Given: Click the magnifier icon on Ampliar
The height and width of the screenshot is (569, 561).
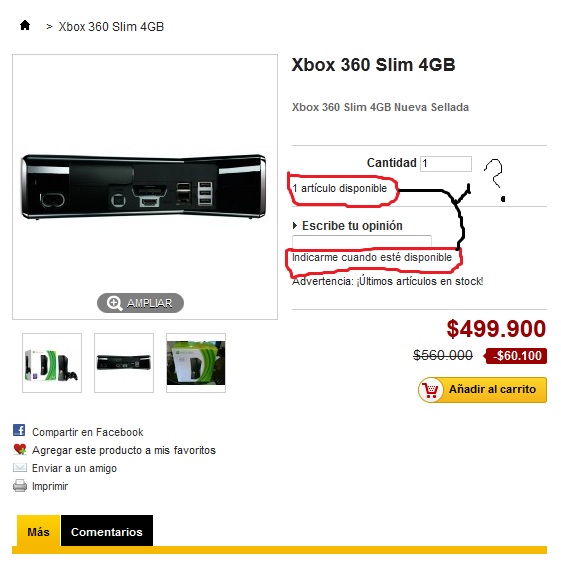Looking at the screenshot, I should 114,303.
